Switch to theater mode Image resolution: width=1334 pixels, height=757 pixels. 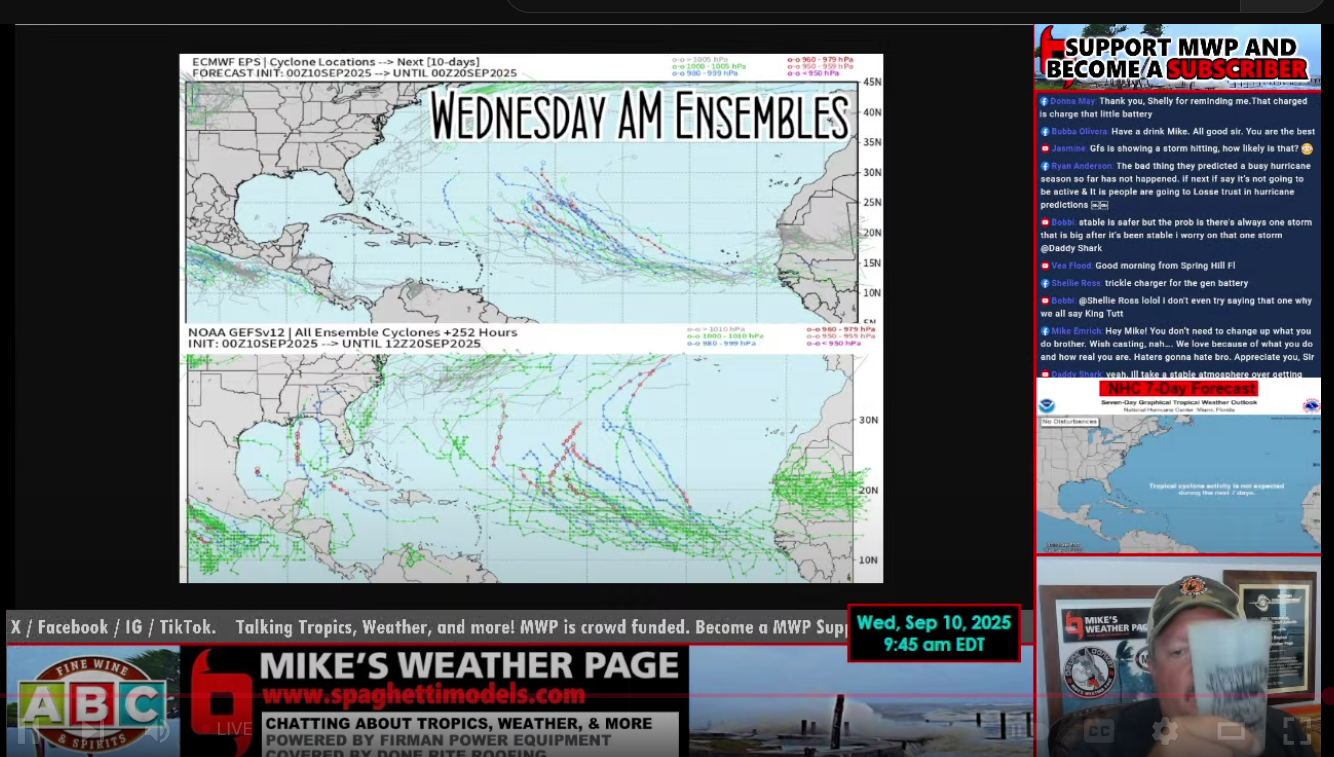1231,731
